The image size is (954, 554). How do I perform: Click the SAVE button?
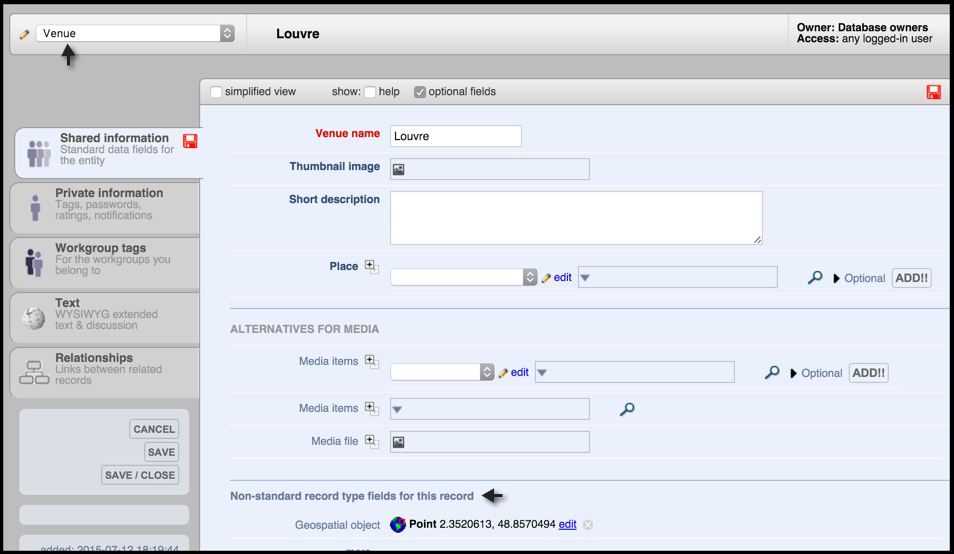(161, 452)
